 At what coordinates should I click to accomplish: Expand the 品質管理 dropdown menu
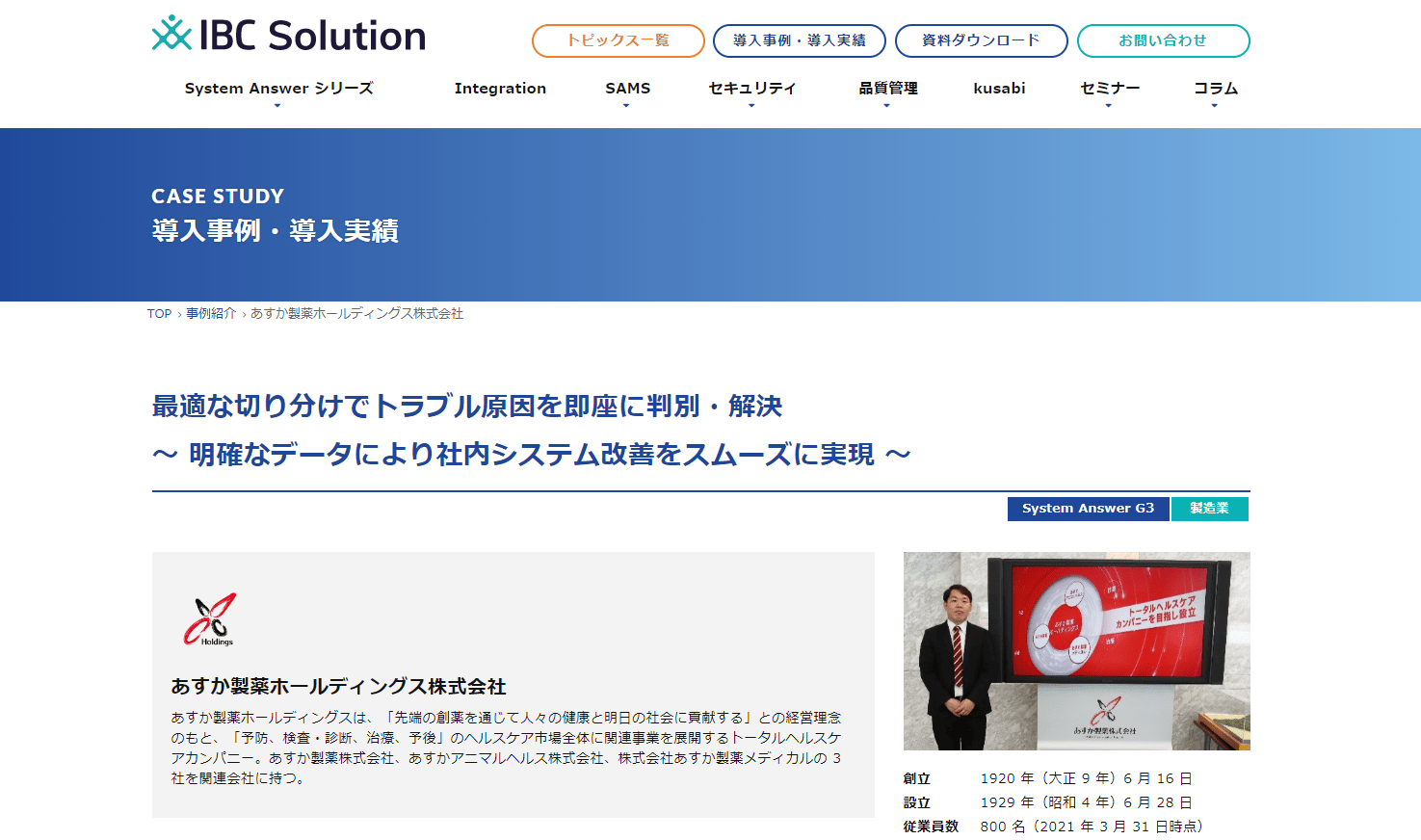pos(888,89)
